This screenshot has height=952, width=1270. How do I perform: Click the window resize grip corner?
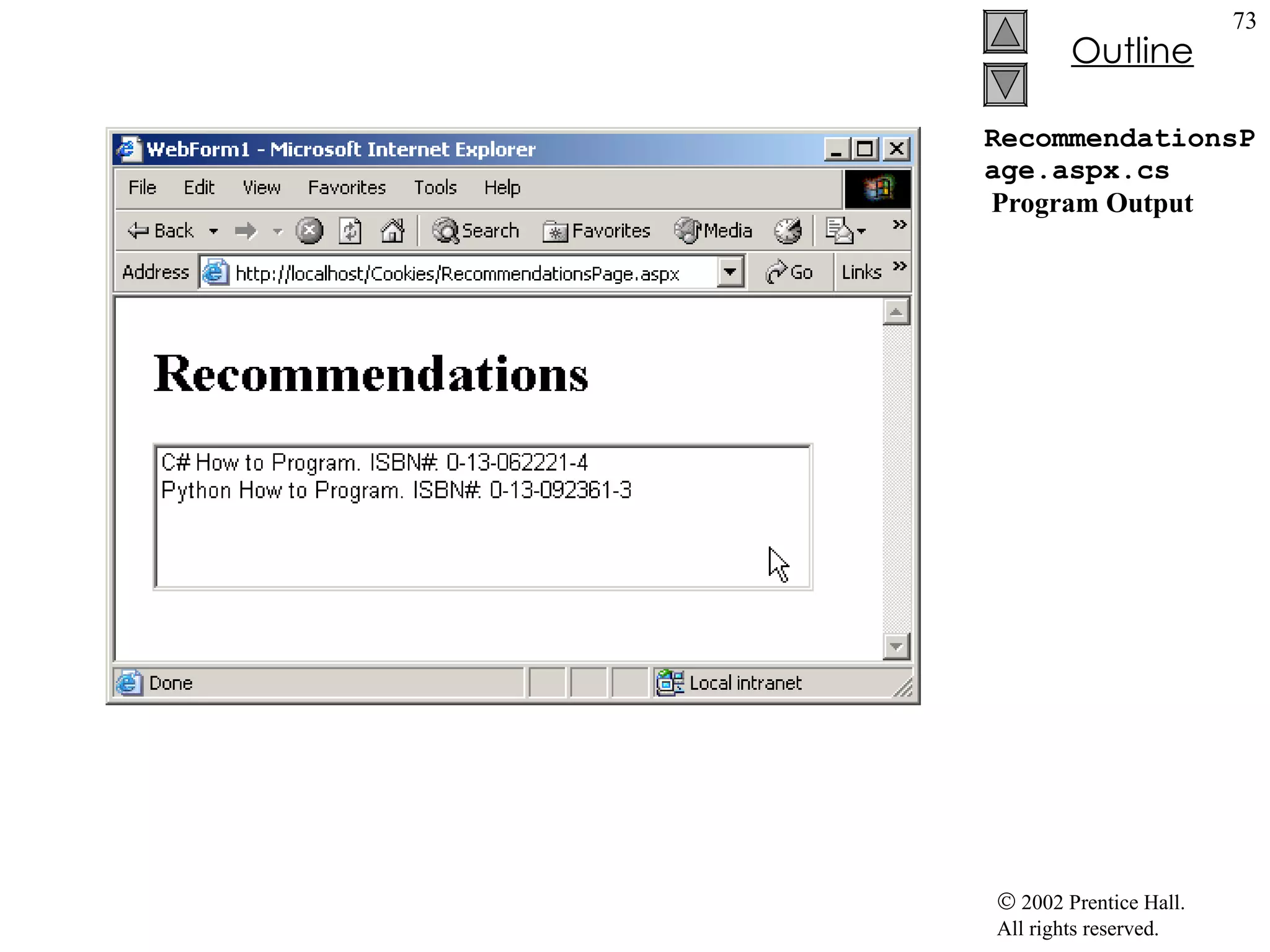(903, 688)
